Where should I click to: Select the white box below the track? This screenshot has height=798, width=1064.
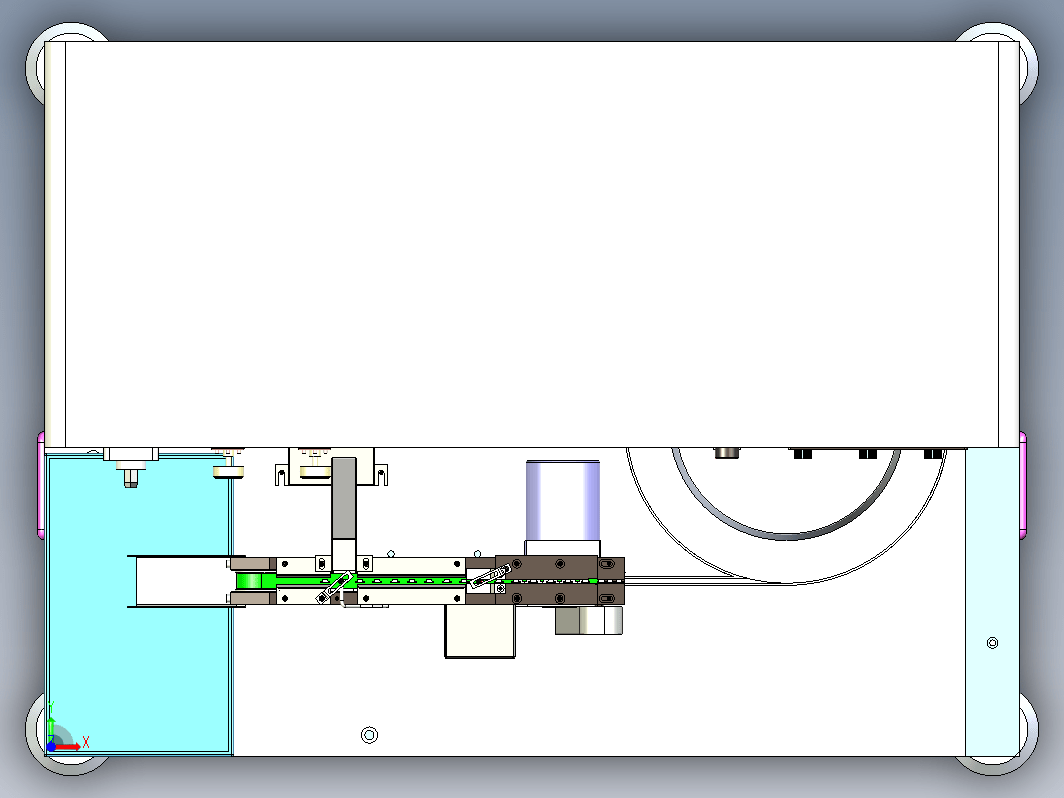tap(480, 631)
